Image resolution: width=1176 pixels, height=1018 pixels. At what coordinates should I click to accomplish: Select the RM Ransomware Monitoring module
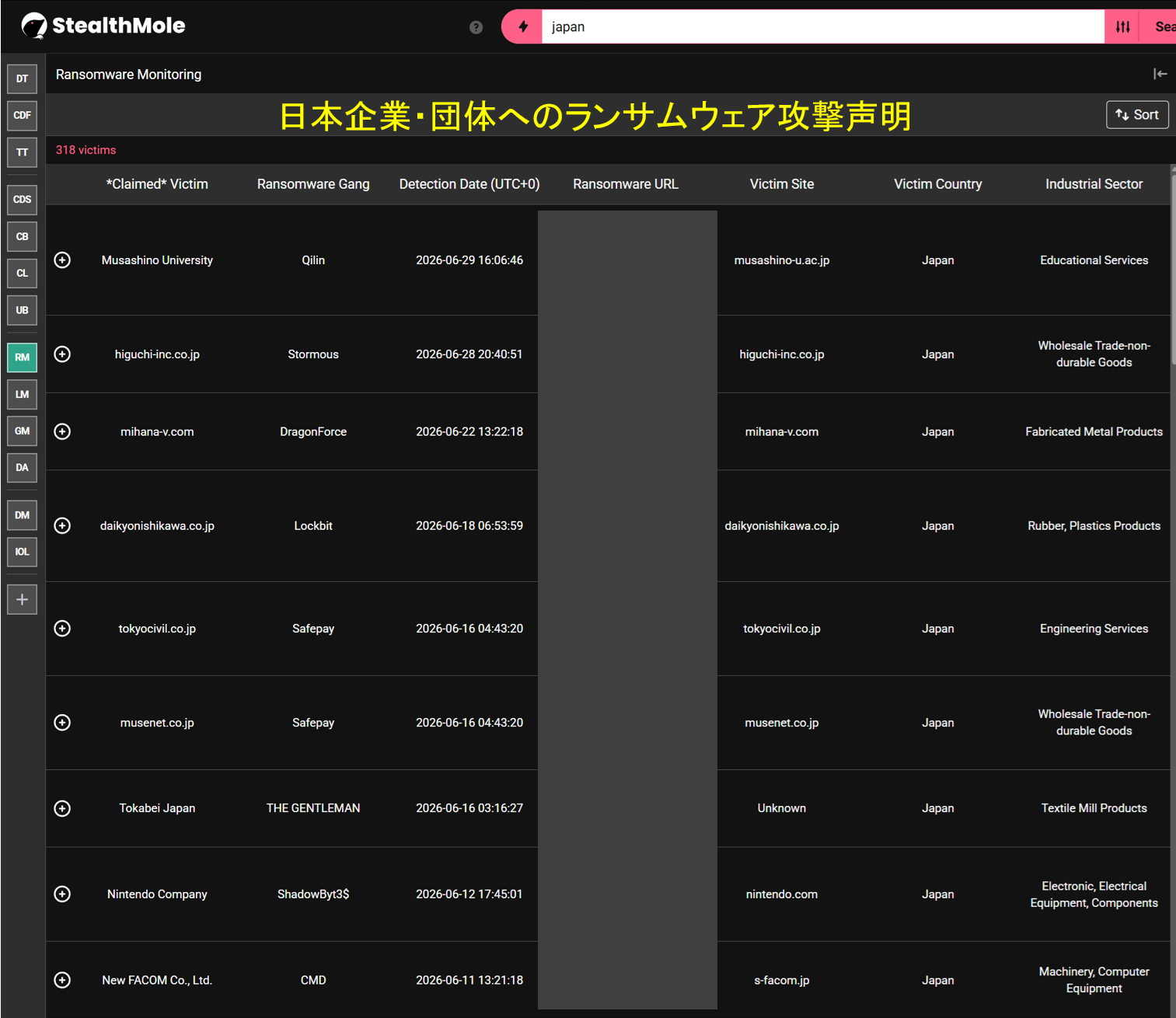pos(22,357)
